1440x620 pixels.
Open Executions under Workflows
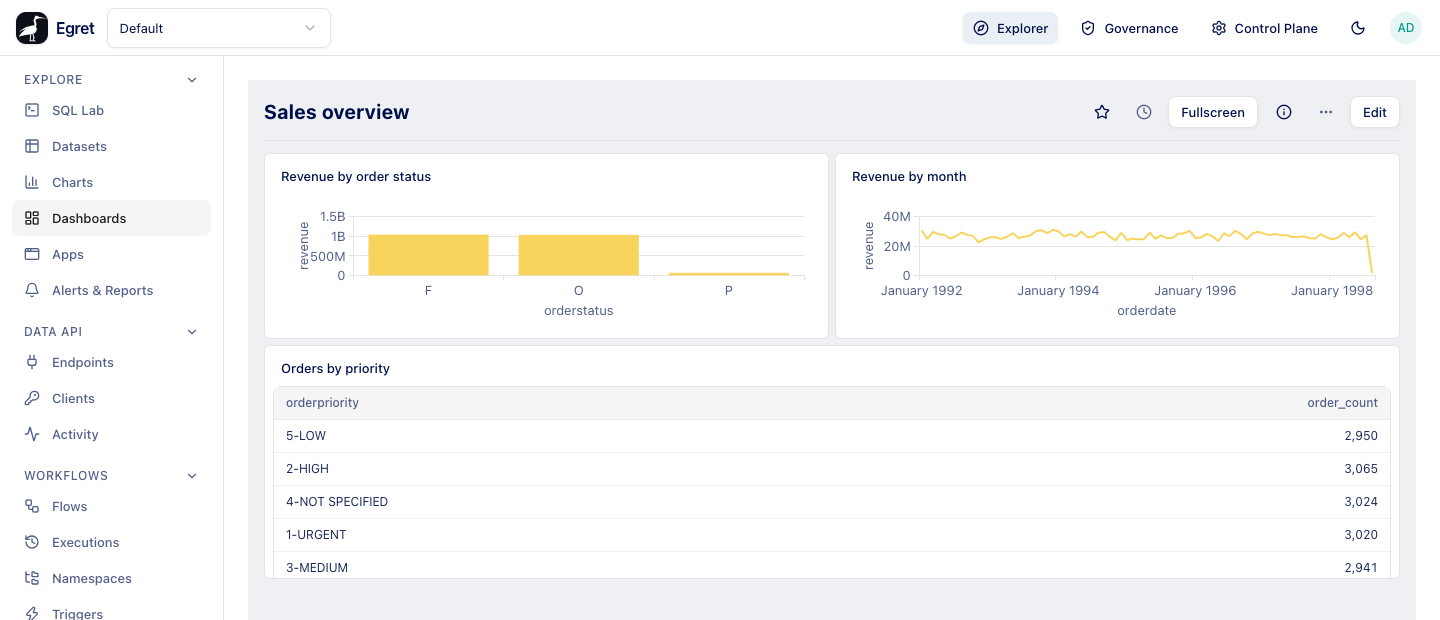click(111, 542)
